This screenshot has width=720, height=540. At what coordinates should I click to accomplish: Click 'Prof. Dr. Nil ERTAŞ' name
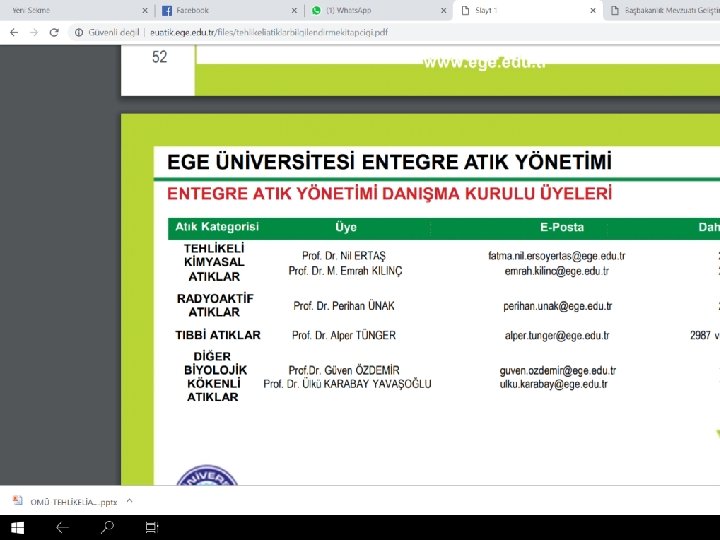point(344,256)
